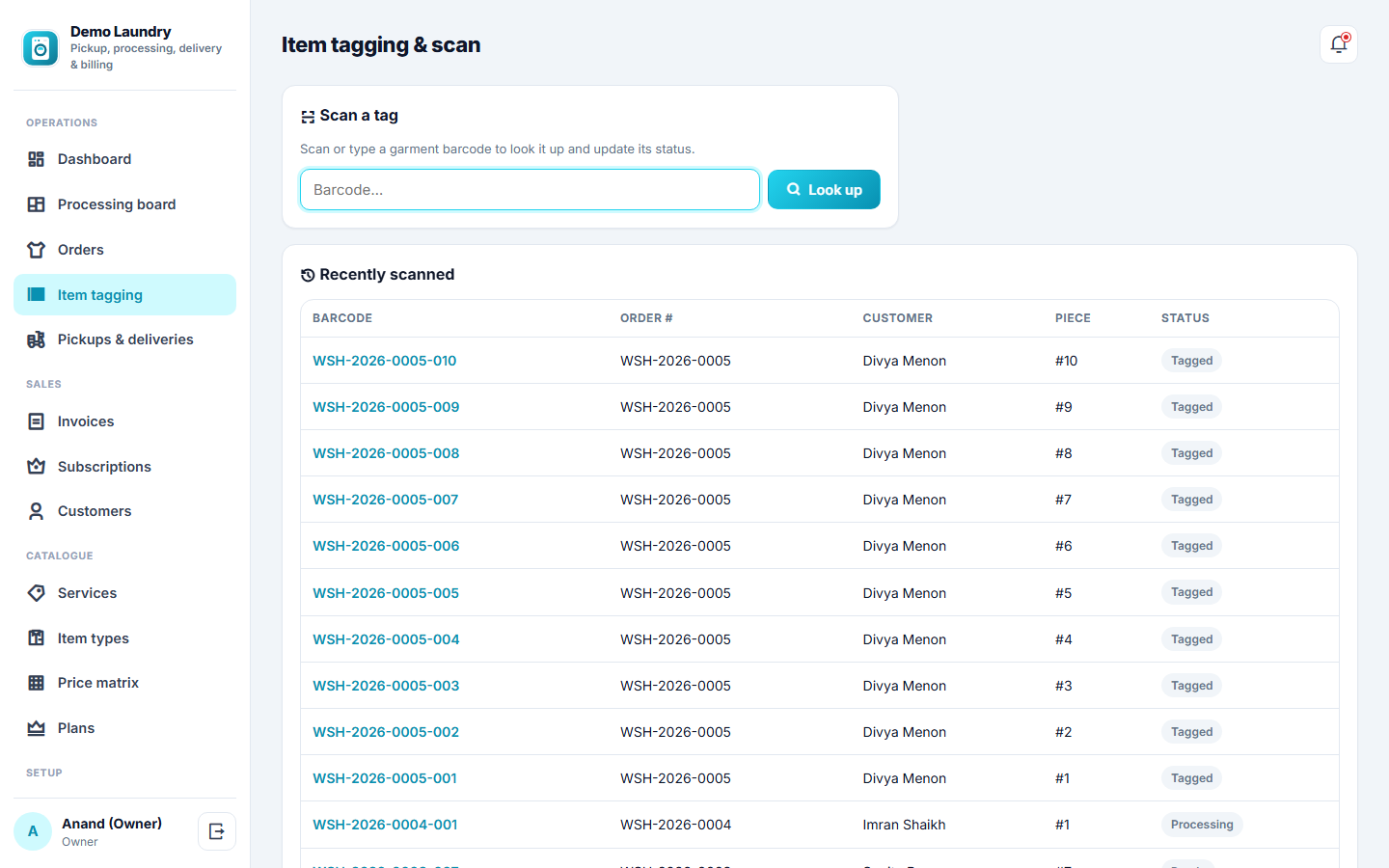This screenshot has height=868, width=1389.
Task: Click the Item tagging sidebar icon
Action: tap(37, 295)
